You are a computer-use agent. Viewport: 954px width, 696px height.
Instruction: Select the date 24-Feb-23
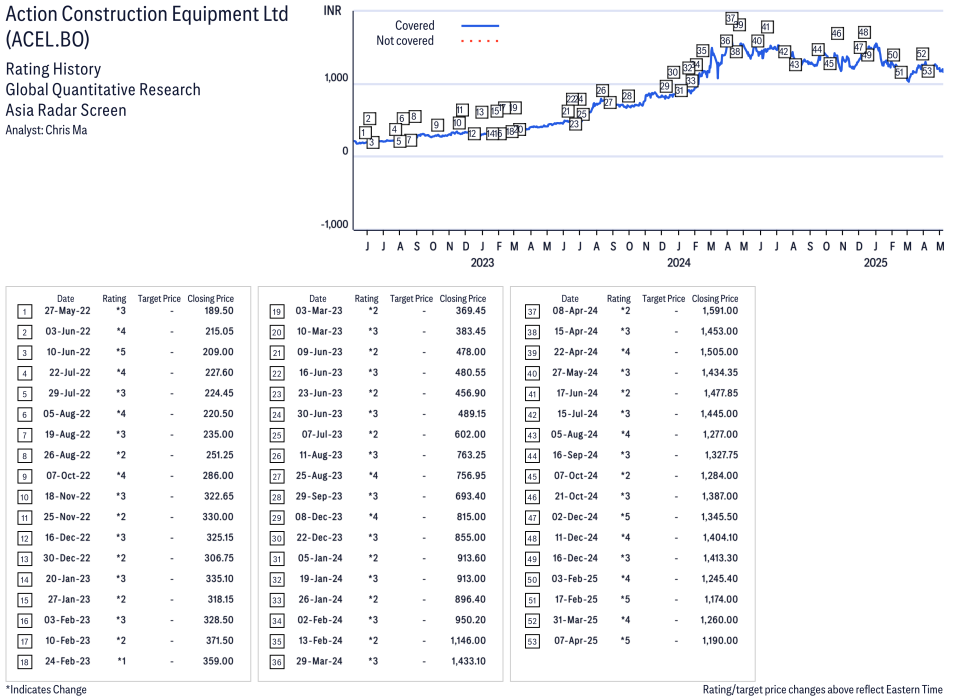[68, 661]
